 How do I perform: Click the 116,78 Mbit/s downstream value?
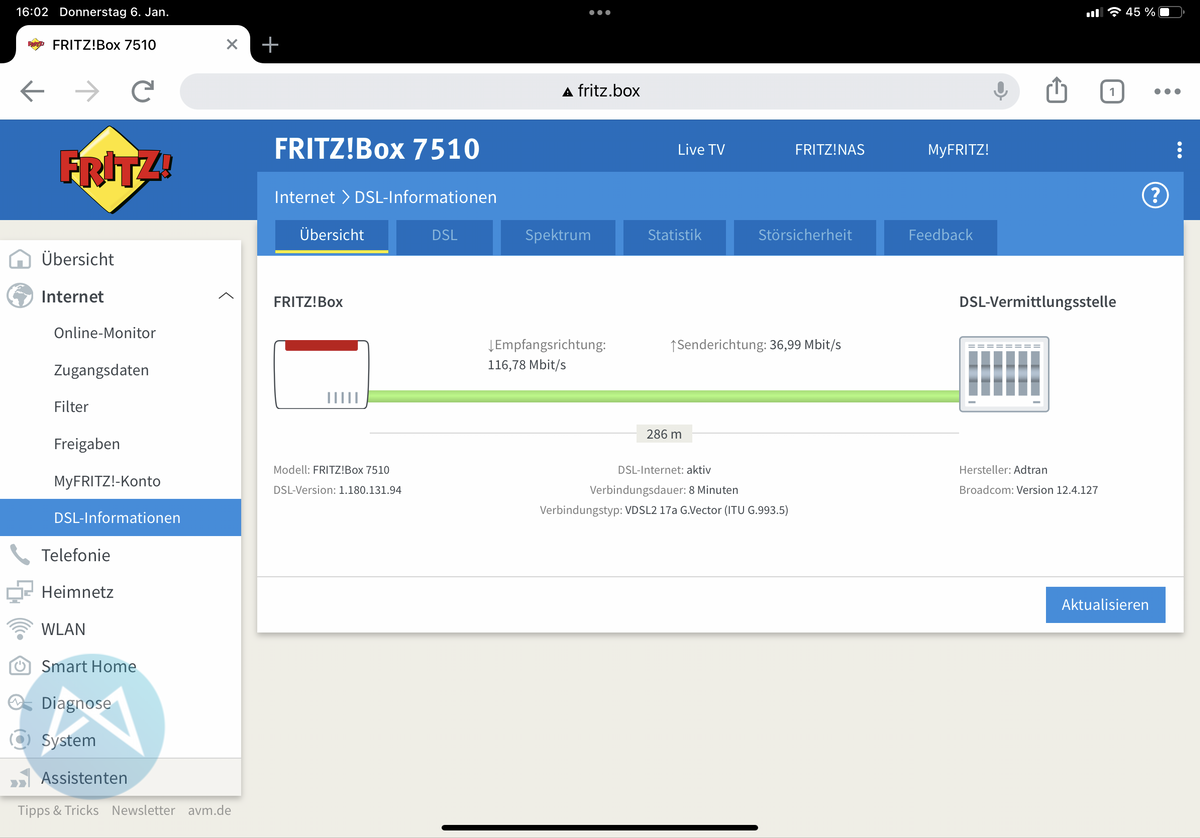tap(527, 365)
